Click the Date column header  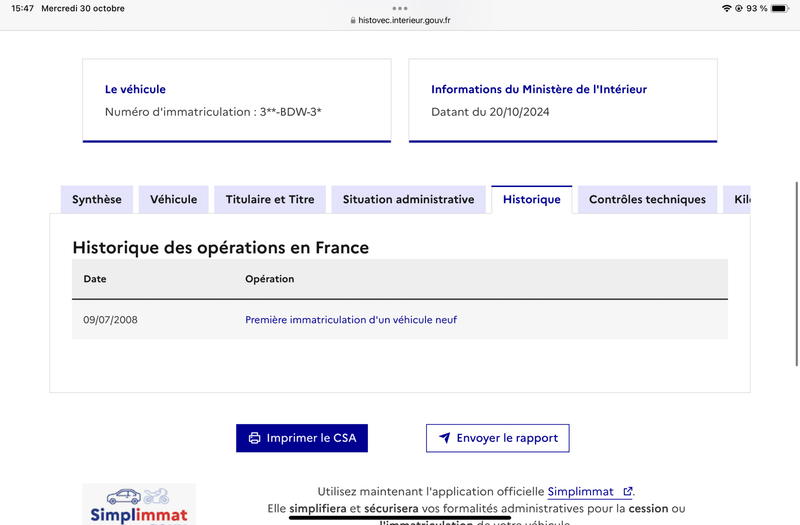point(95,279)
